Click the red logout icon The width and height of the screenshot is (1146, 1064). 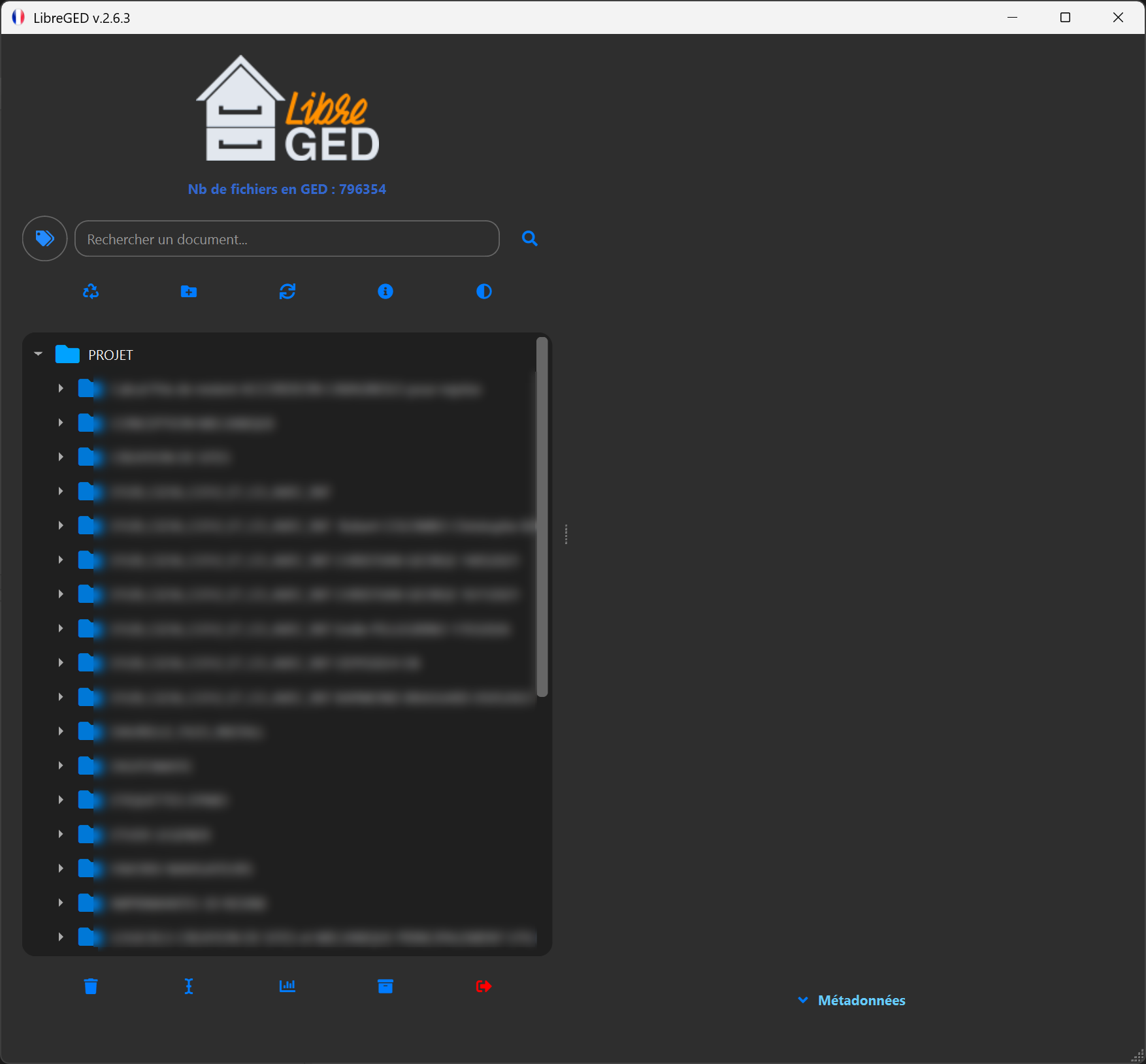[x=483, y=986]
